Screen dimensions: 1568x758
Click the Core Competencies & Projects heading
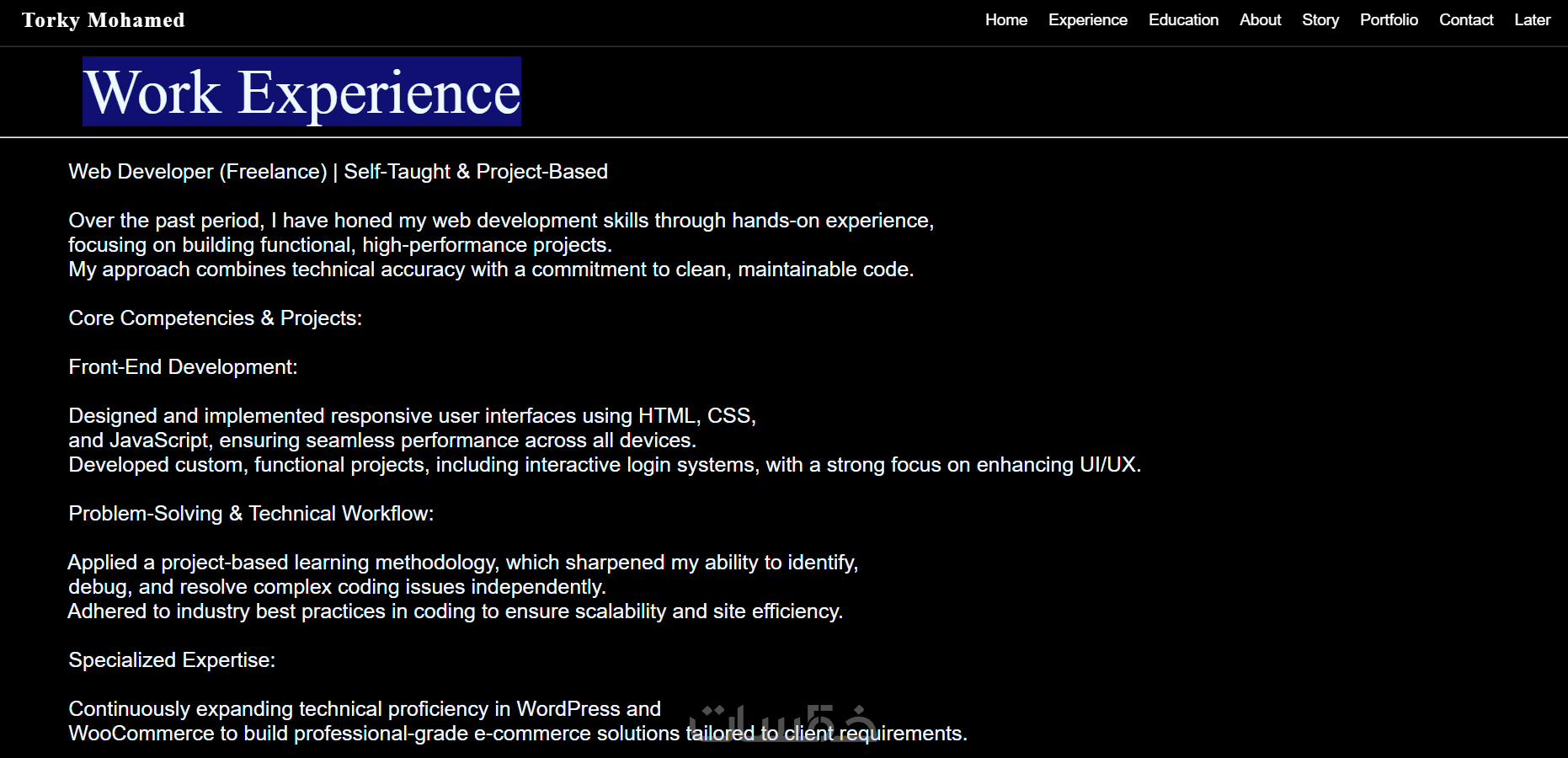coord(215,318)
